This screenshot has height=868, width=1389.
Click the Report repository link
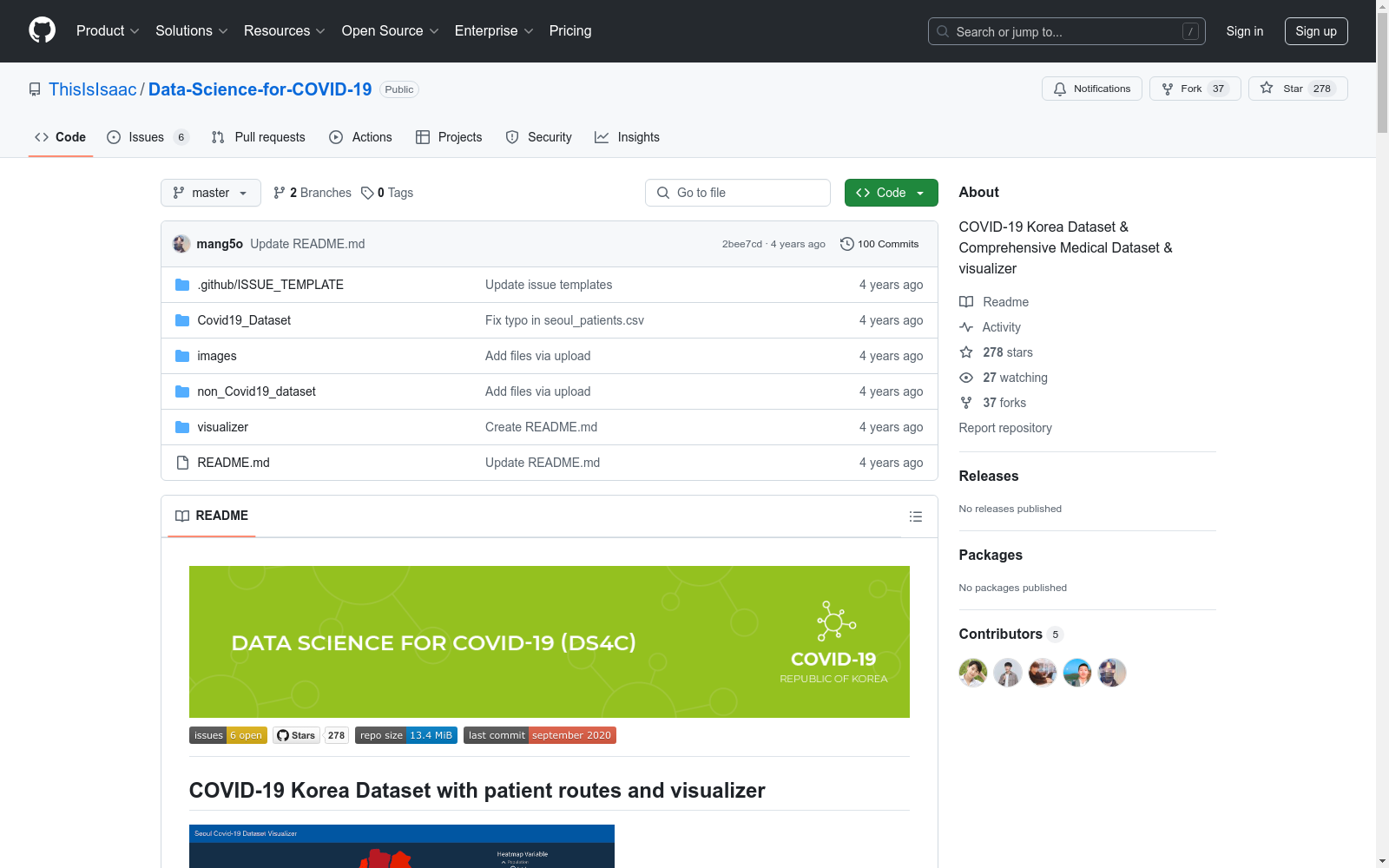click(1005, 428)
